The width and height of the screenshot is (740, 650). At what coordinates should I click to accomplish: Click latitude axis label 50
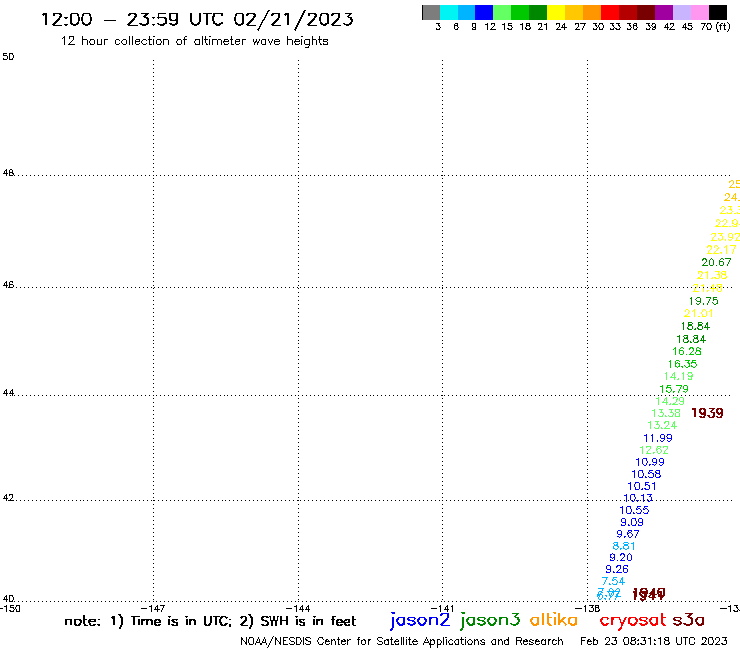point(8,57)
